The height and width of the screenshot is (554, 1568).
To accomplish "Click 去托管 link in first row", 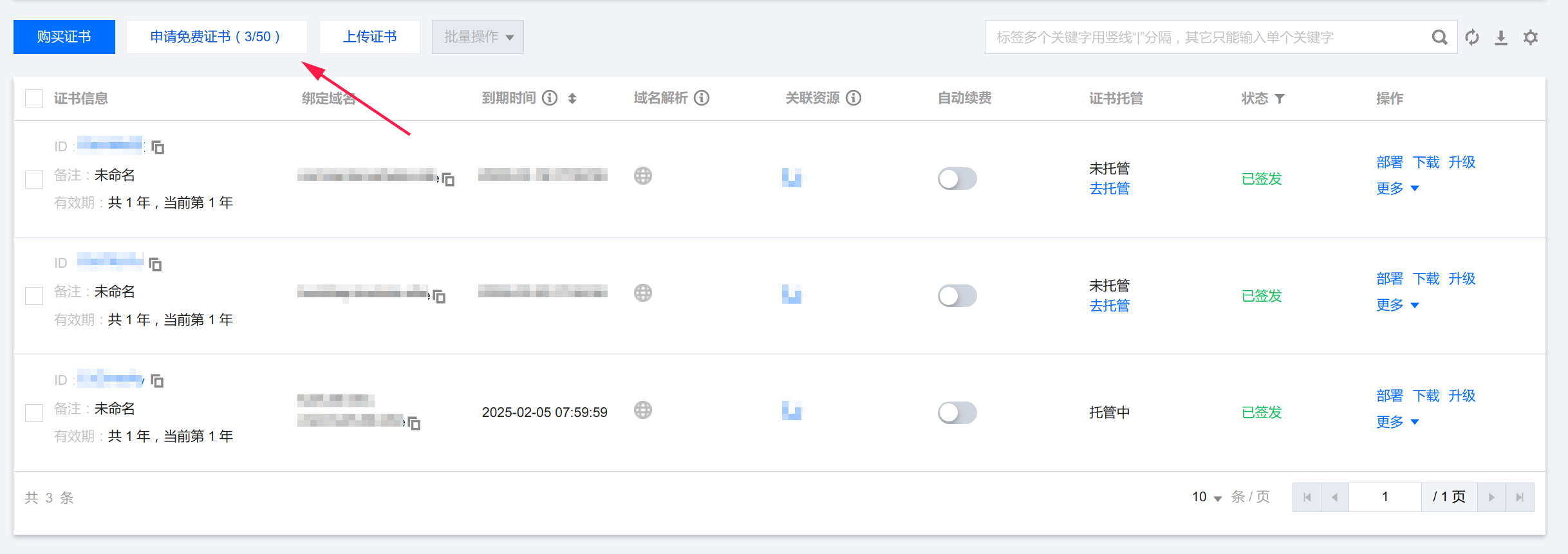I will (x=1109, y=189).
